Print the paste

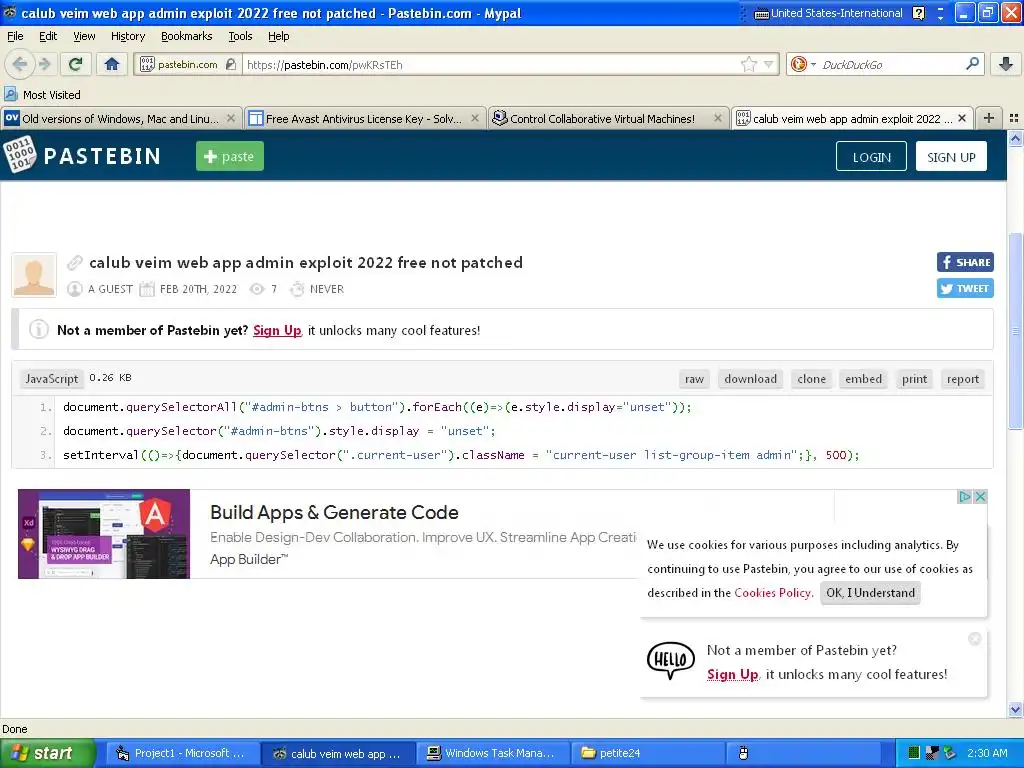[x=914, y=379]
